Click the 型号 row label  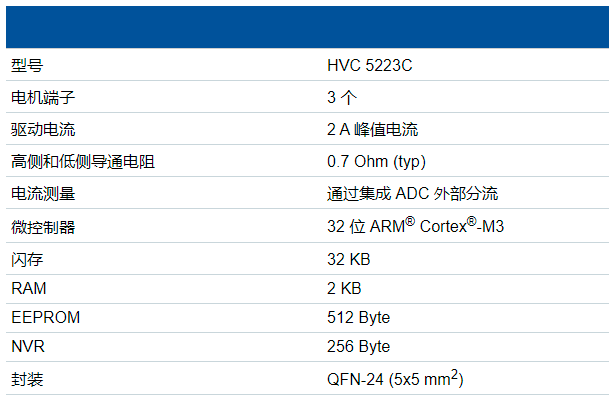(26, 66)
